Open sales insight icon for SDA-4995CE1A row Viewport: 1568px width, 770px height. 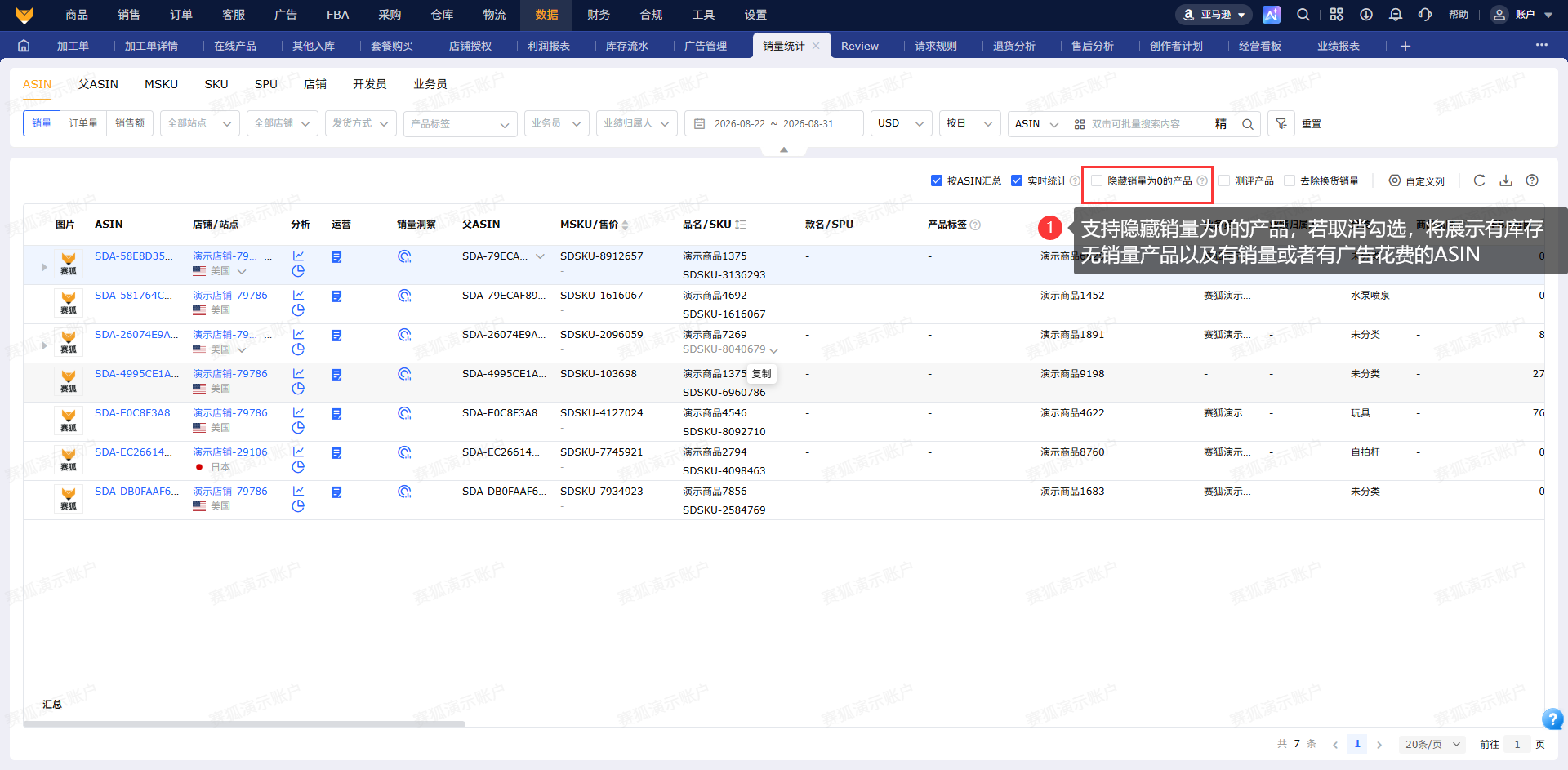click(x=404, y=374)
